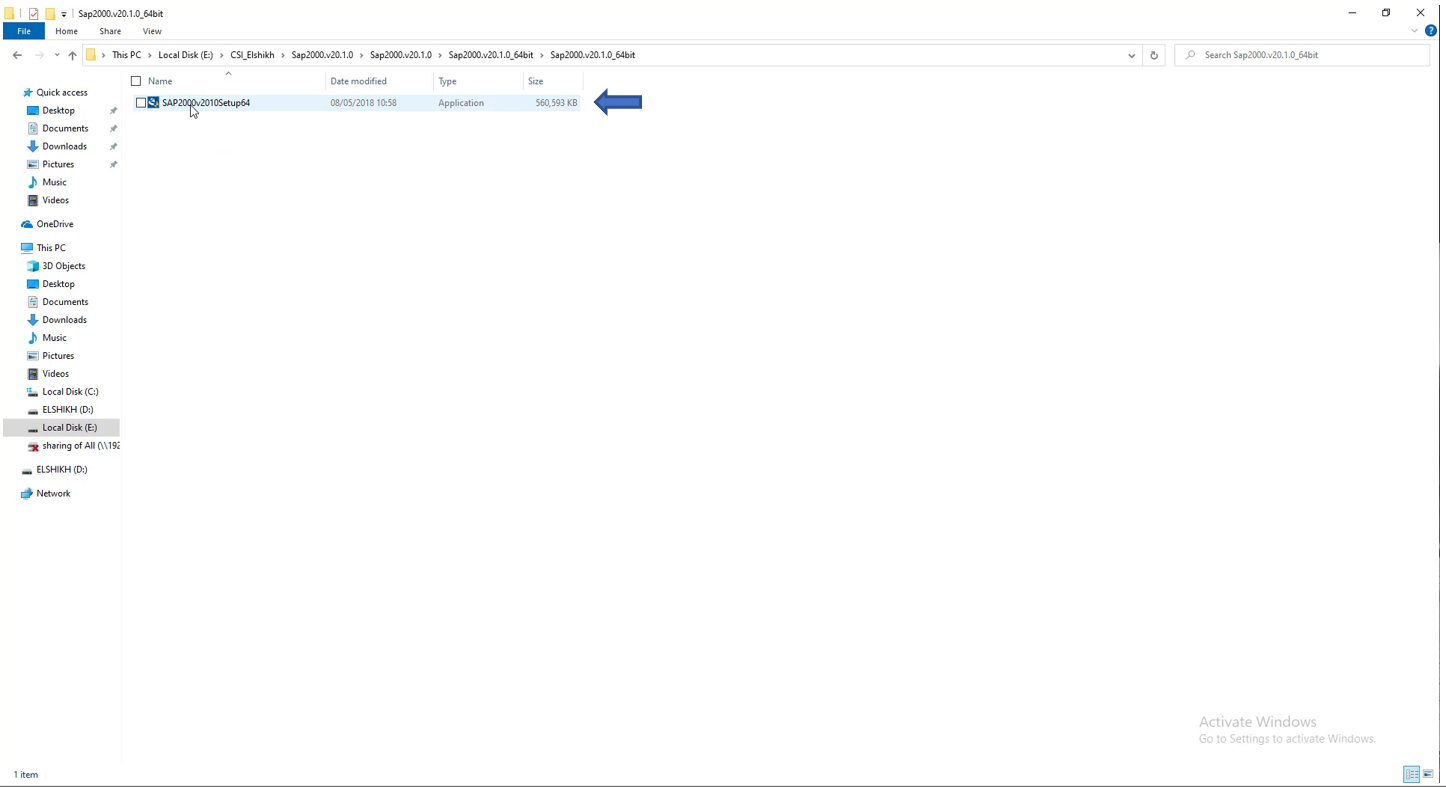Click the pin icon next to Quick access Downloads
Viewport: 1446px width, 787px height.
pyautogui.click(x=113, y=147)
